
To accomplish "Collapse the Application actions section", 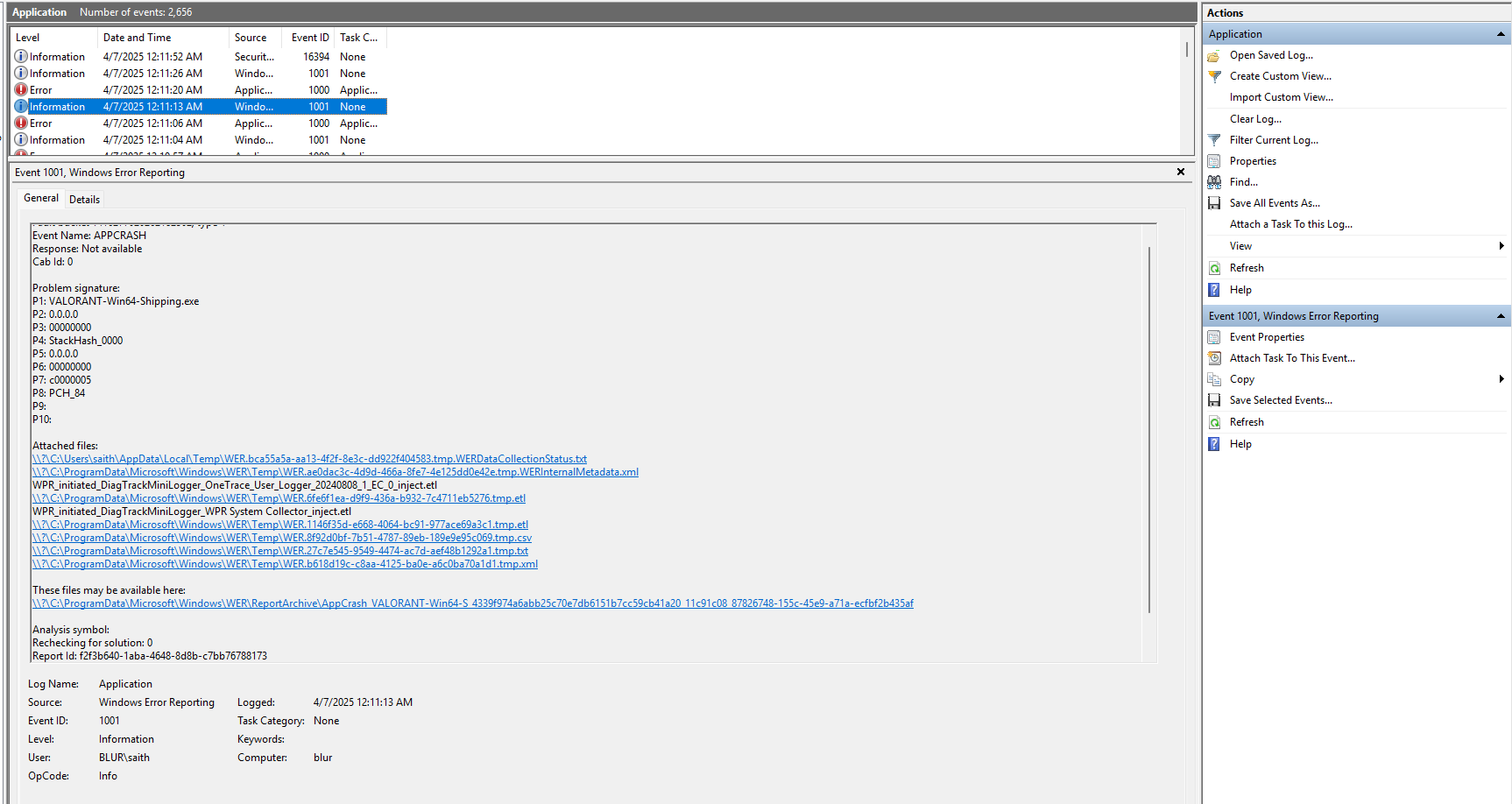I will (1501, 34).
